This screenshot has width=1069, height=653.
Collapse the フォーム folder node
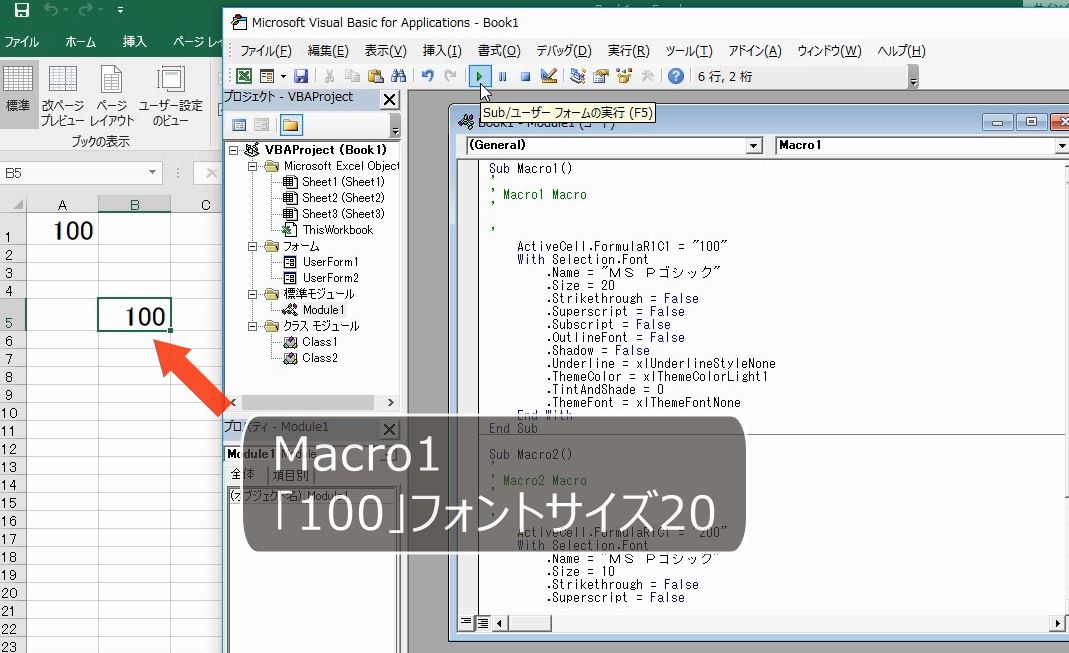point(252,246)
